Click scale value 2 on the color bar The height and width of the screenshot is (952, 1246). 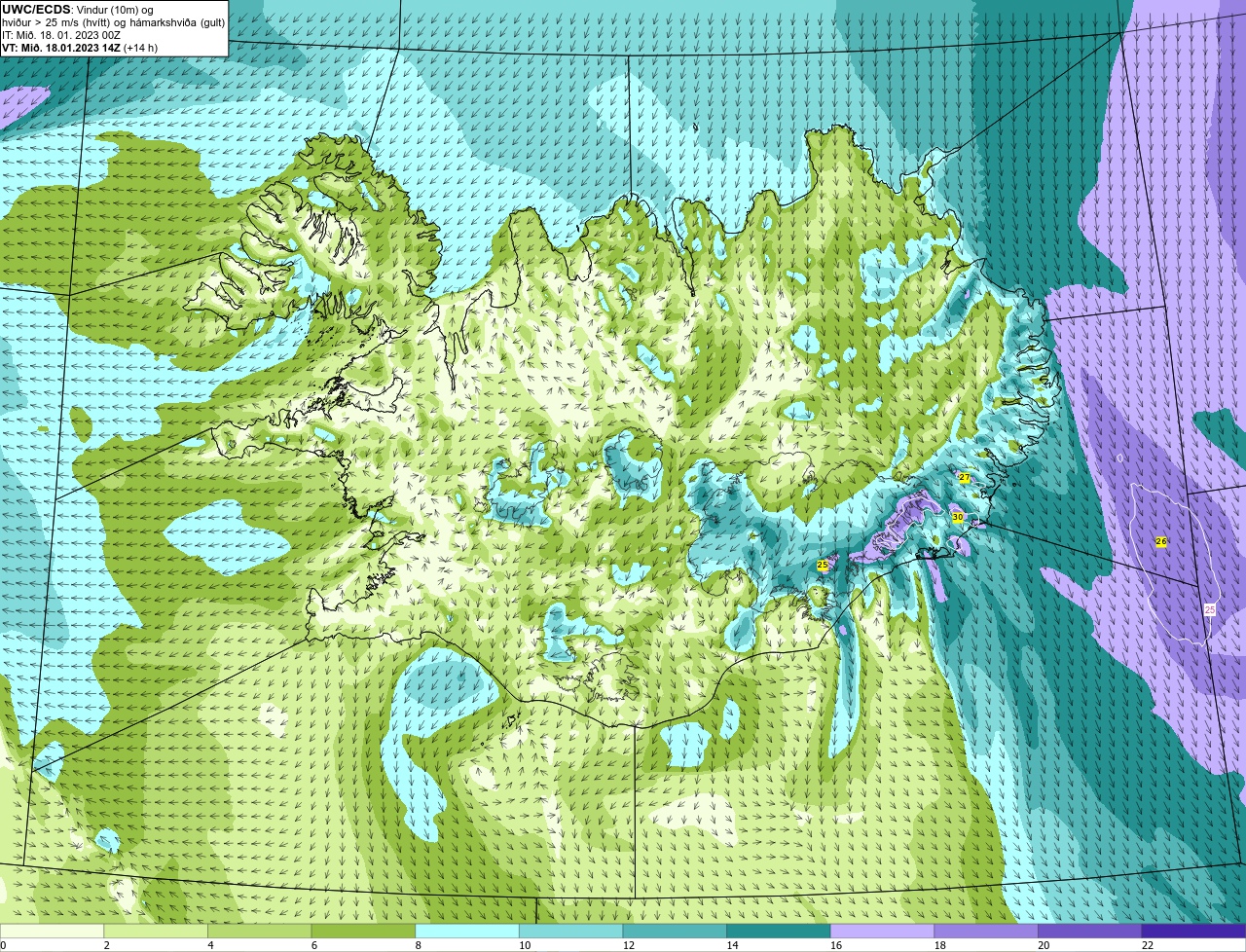click(x=106, y=945)
